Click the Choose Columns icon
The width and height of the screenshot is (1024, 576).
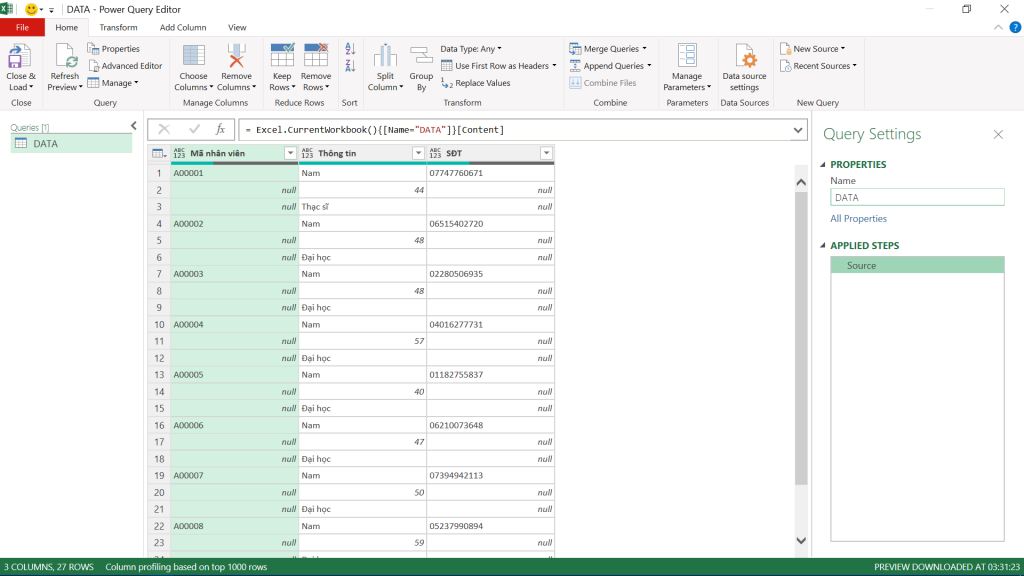tap(193, 56)
